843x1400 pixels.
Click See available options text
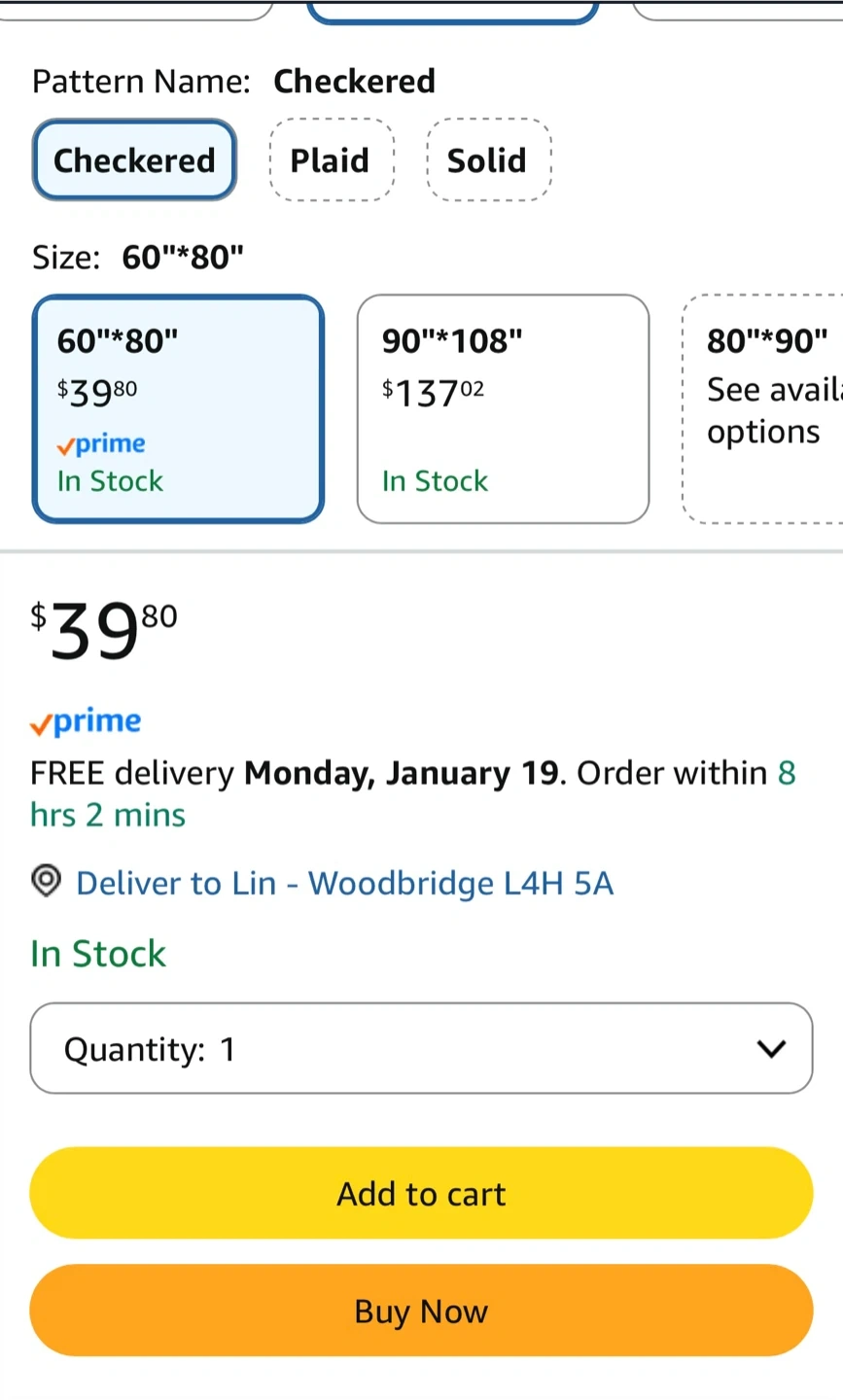point(768,410)
